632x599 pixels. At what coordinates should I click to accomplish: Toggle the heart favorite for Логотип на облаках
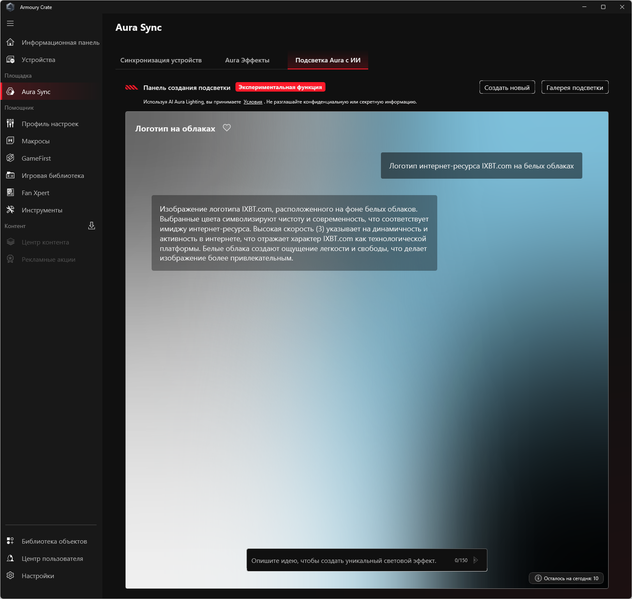(227, 128)
